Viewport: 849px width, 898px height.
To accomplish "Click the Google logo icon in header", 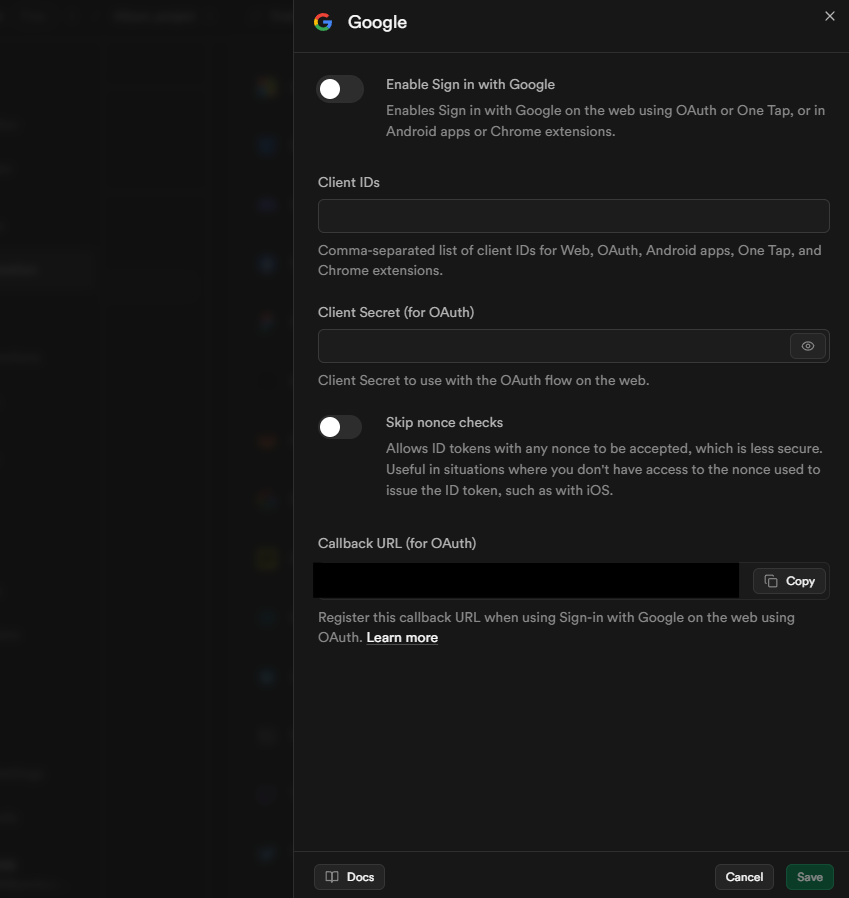I will tap(323, 22).
